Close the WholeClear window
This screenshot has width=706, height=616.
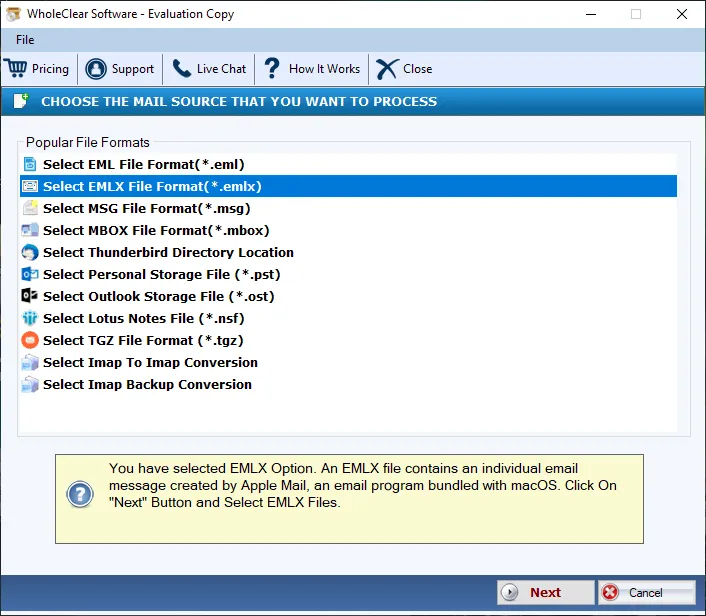click(682, 14)
